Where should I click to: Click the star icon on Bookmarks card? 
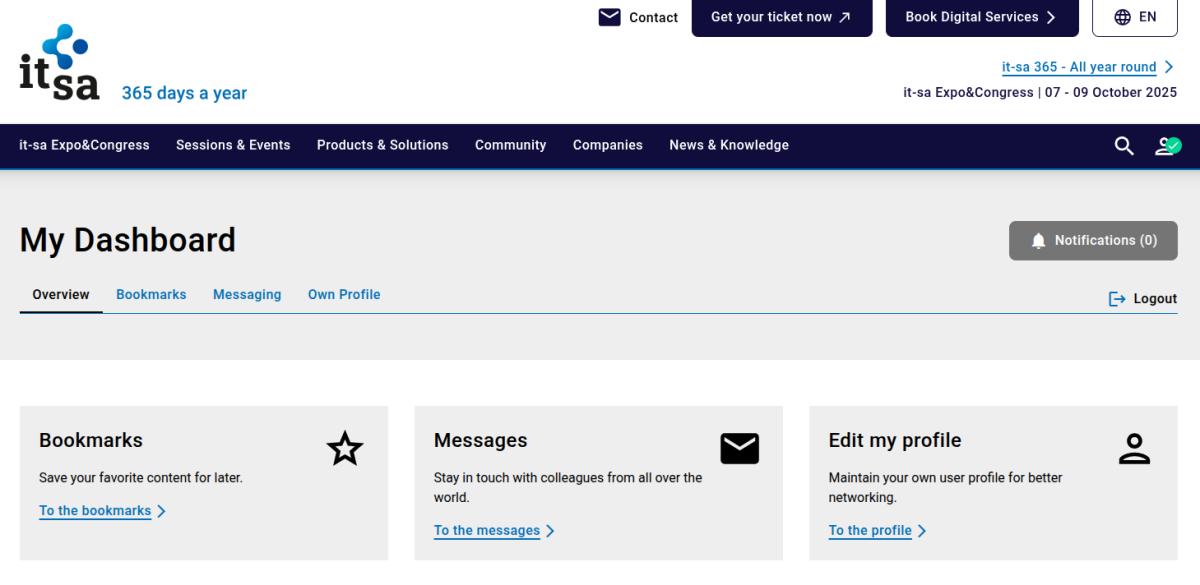[345, 449]
